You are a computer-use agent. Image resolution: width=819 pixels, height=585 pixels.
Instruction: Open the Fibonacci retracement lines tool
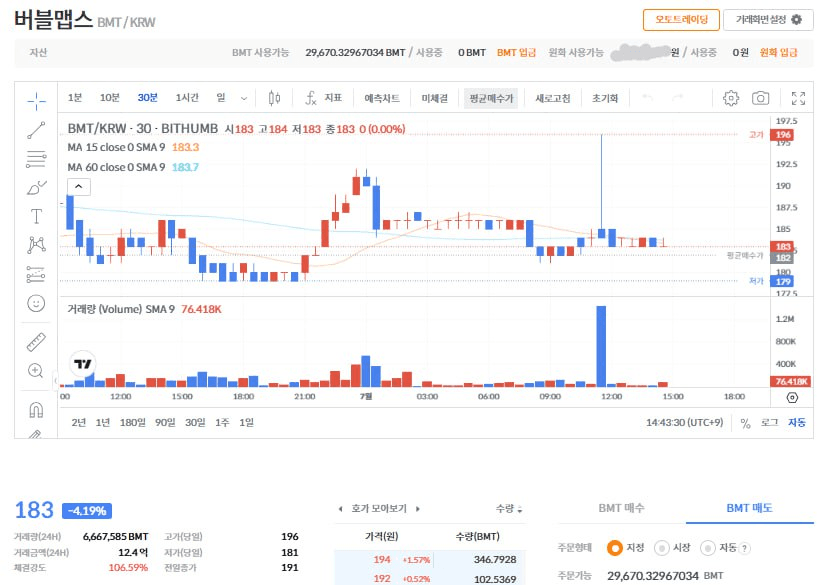pos(36,159)
